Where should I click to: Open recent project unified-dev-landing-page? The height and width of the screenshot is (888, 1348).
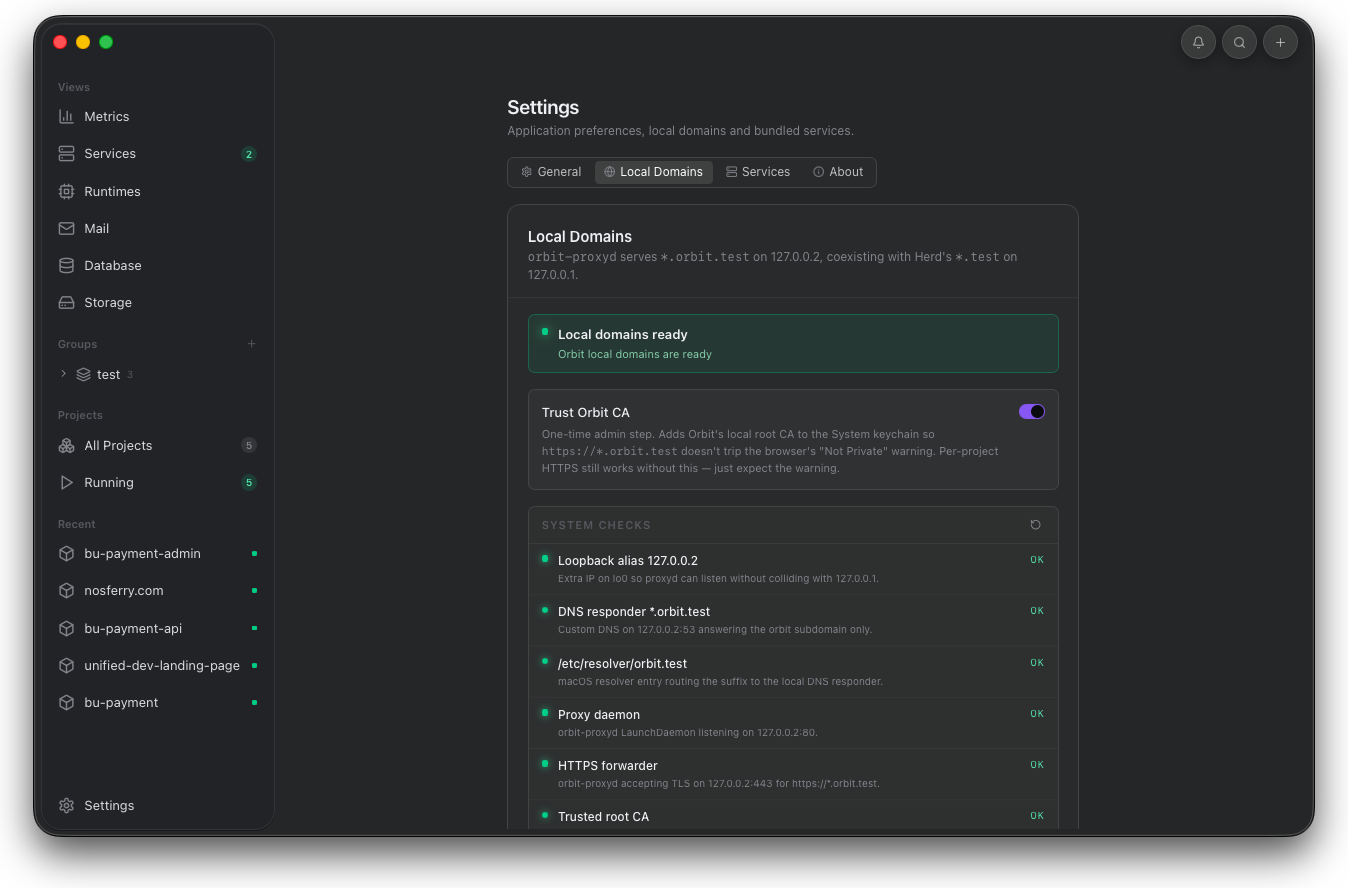click(x=157, y=665)
